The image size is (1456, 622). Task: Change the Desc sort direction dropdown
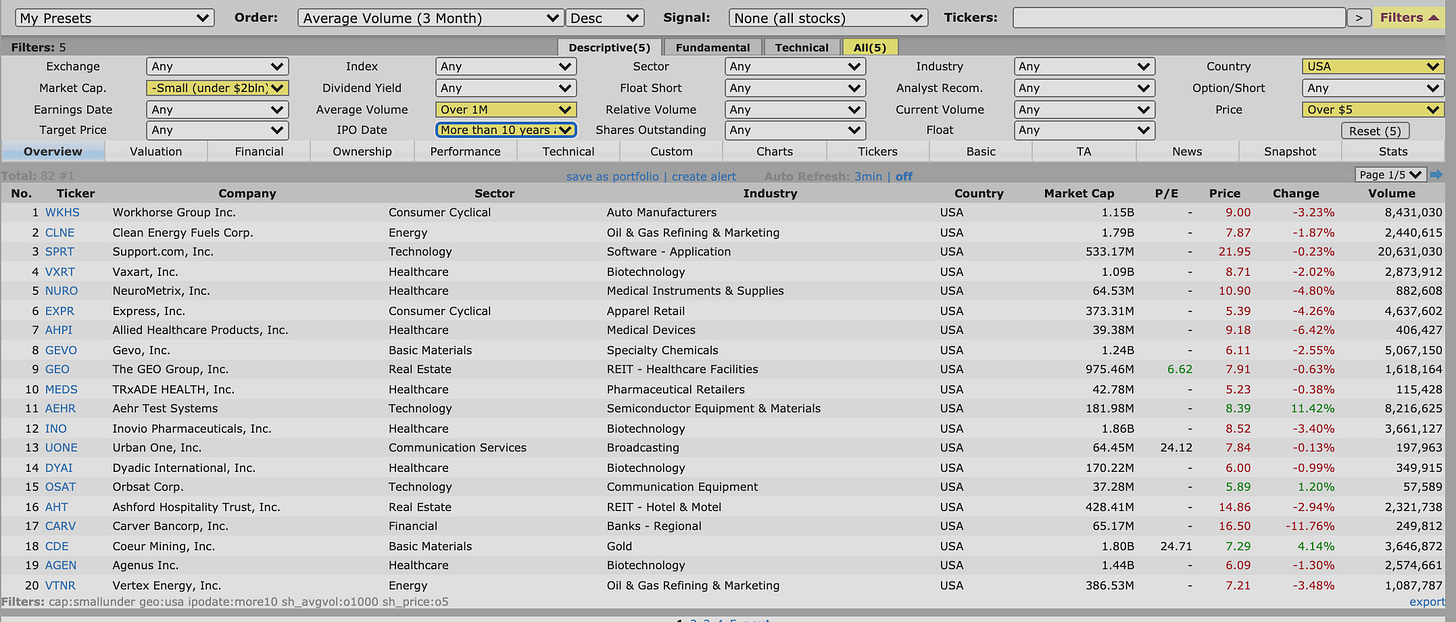coord(605,18)
